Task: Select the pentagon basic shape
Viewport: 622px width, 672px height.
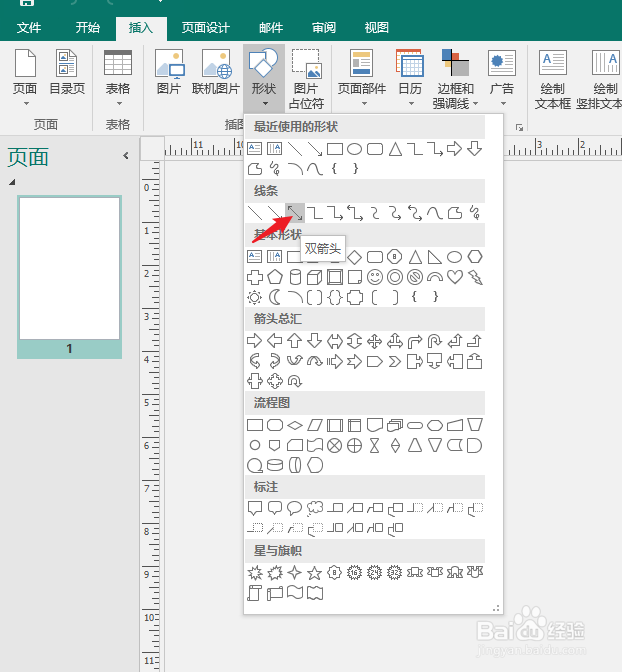Action: click(x=275, y=277)
